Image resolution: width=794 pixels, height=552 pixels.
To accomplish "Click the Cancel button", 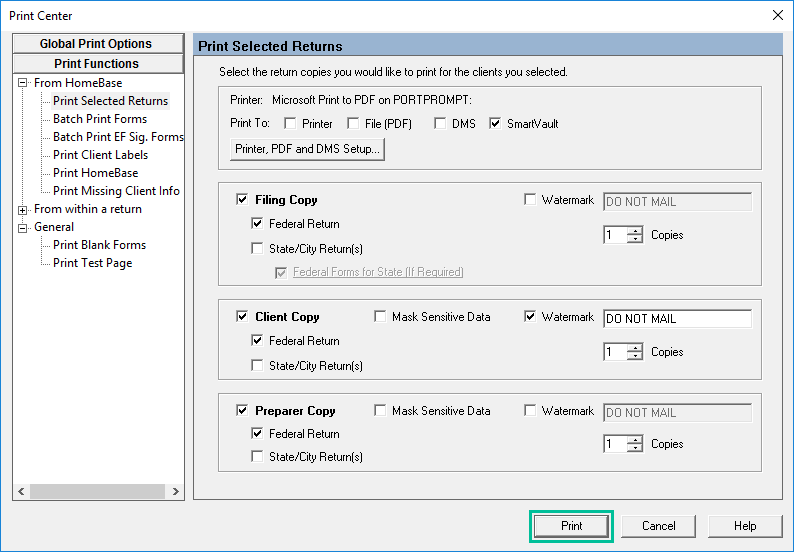I will click(x=658, y=526).
